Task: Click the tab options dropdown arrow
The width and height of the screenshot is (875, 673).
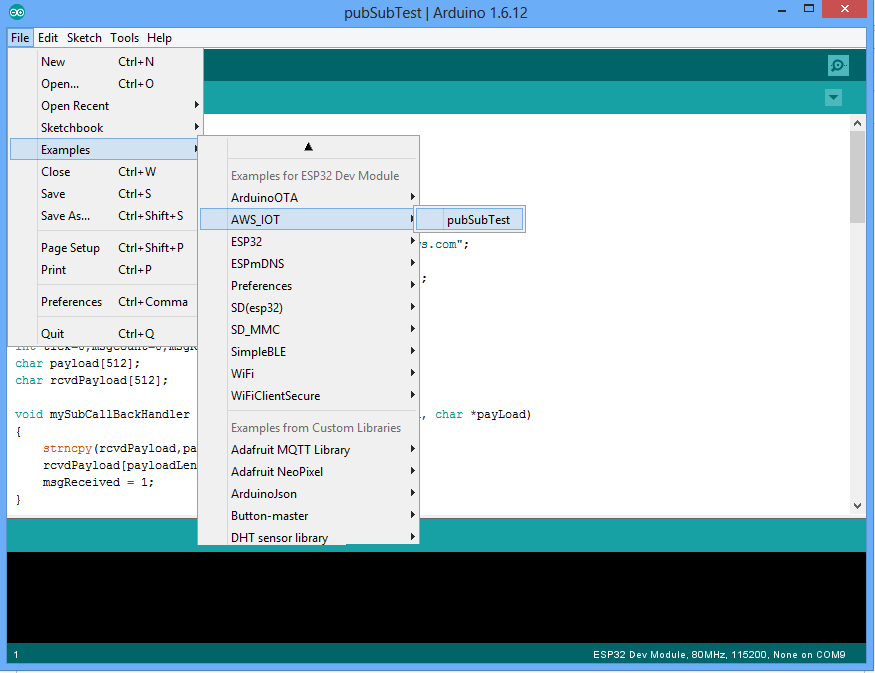Action: (833, 97)
